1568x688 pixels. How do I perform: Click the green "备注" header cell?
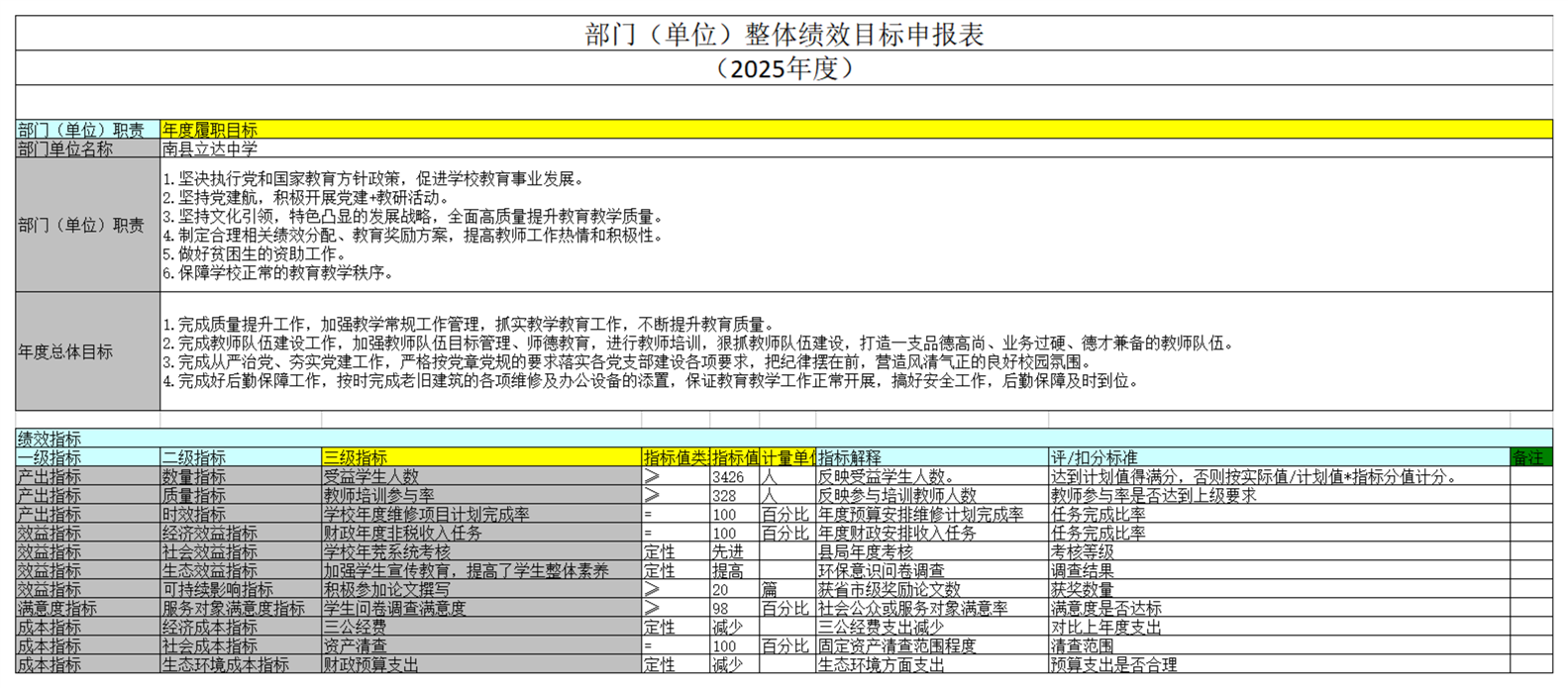click(1531, 457)
